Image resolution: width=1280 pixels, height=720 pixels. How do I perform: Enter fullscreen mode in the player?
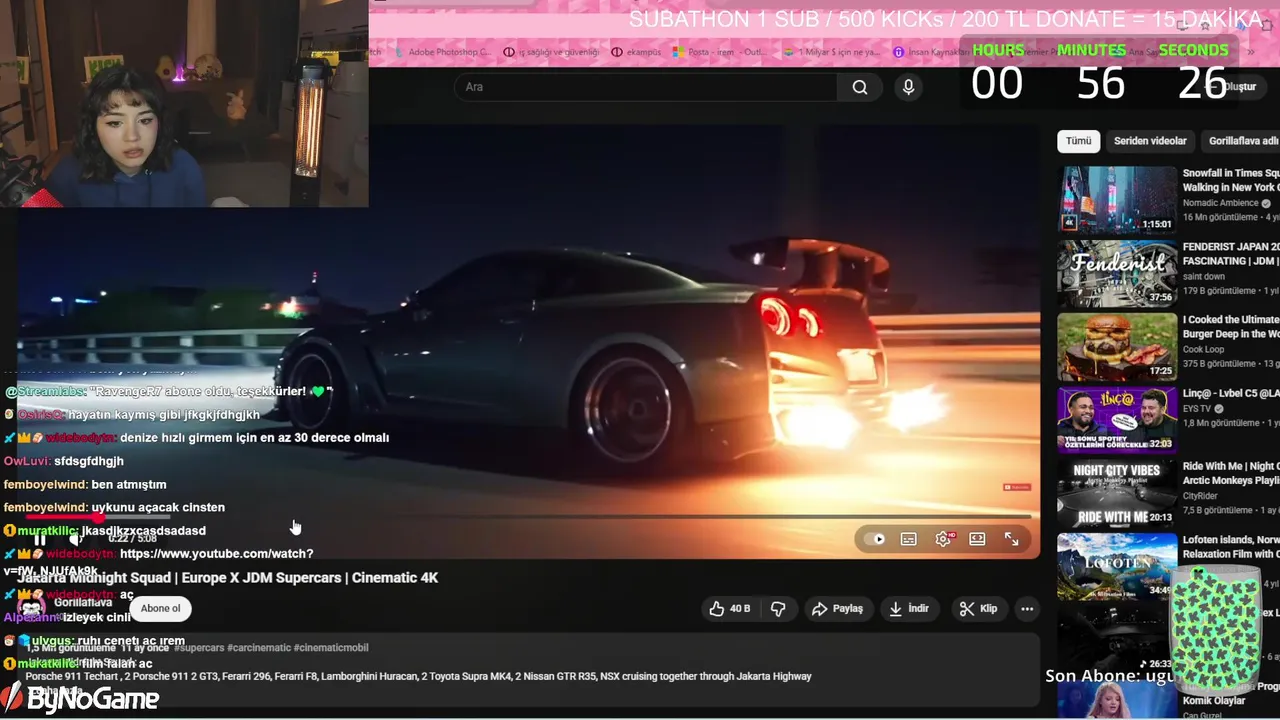1012,539
